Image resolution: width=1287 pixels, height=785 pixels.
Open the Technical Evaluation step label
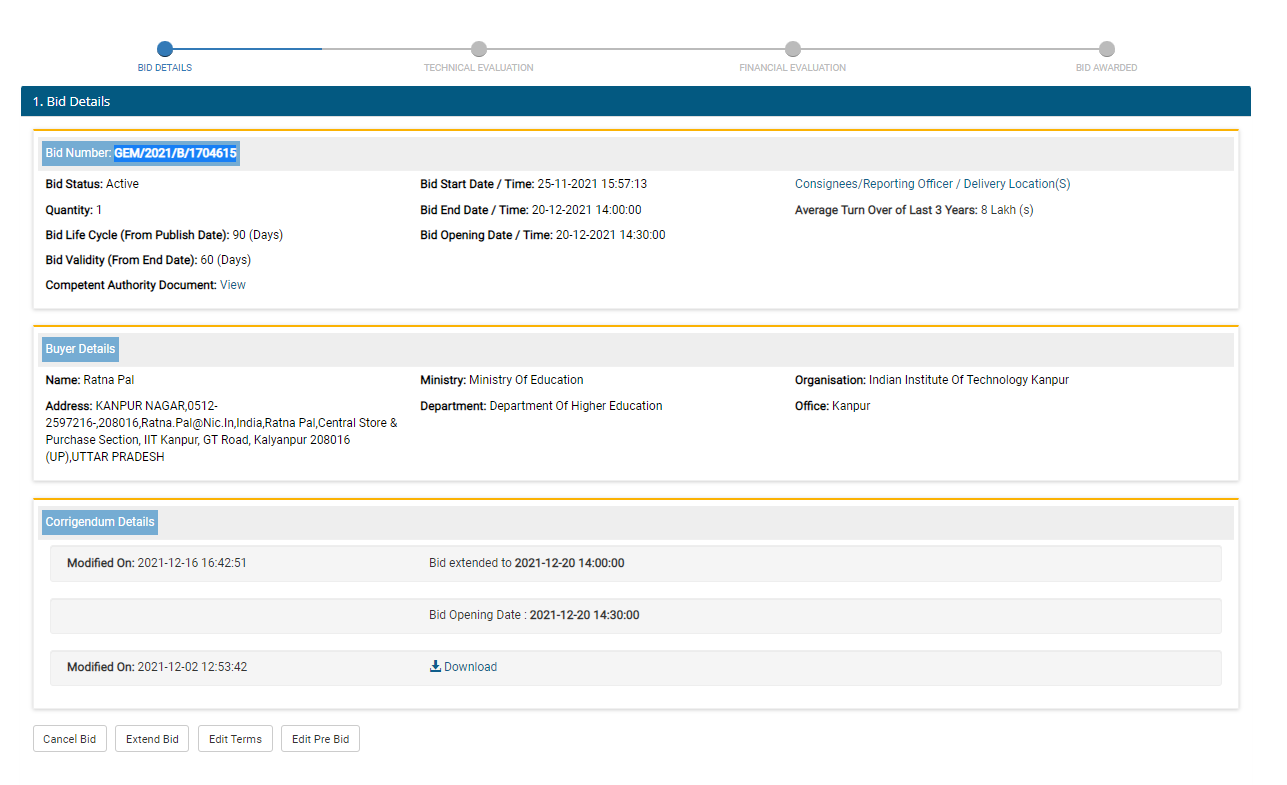pyautogui.click(x=478, y=68)
